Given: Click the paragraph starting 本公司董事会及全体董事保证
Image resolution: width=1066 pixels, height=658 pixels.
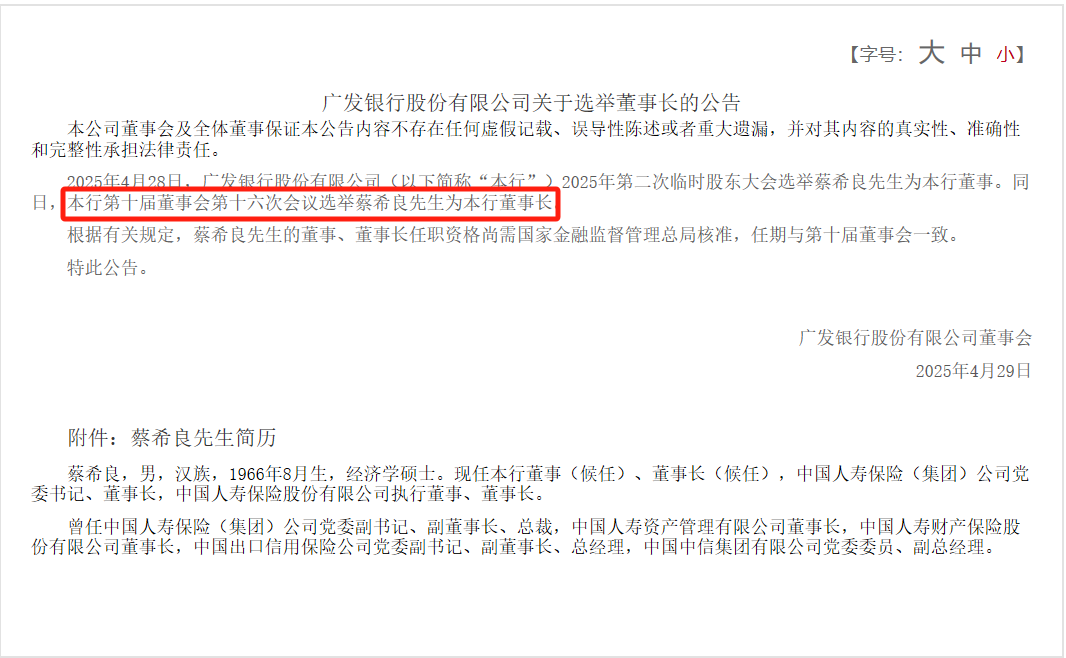Looking at the screenshot, I should coord(526,139).
